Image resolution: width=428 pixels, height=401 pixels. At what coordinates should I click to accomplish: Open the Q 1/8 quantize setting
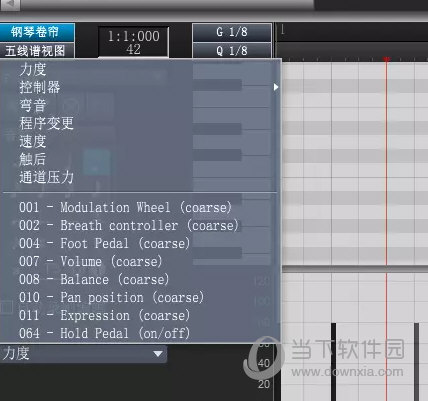[x=232, y=51]
